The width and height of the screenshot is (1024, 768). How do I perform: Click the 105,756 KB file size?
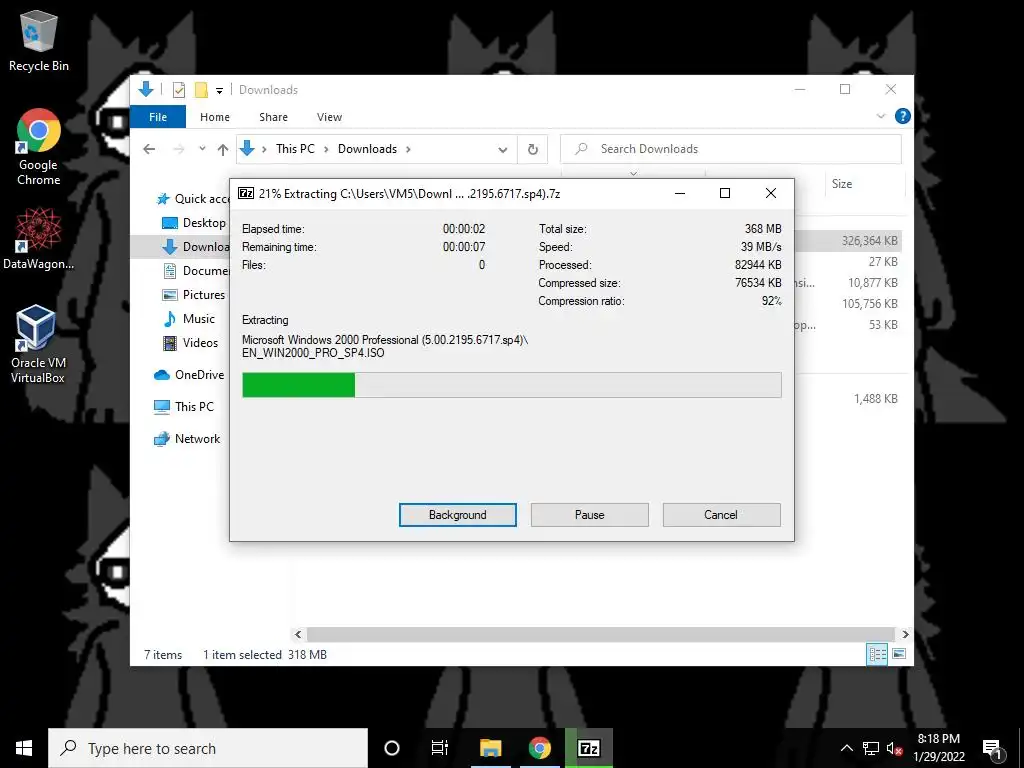[x=869, y=304]
